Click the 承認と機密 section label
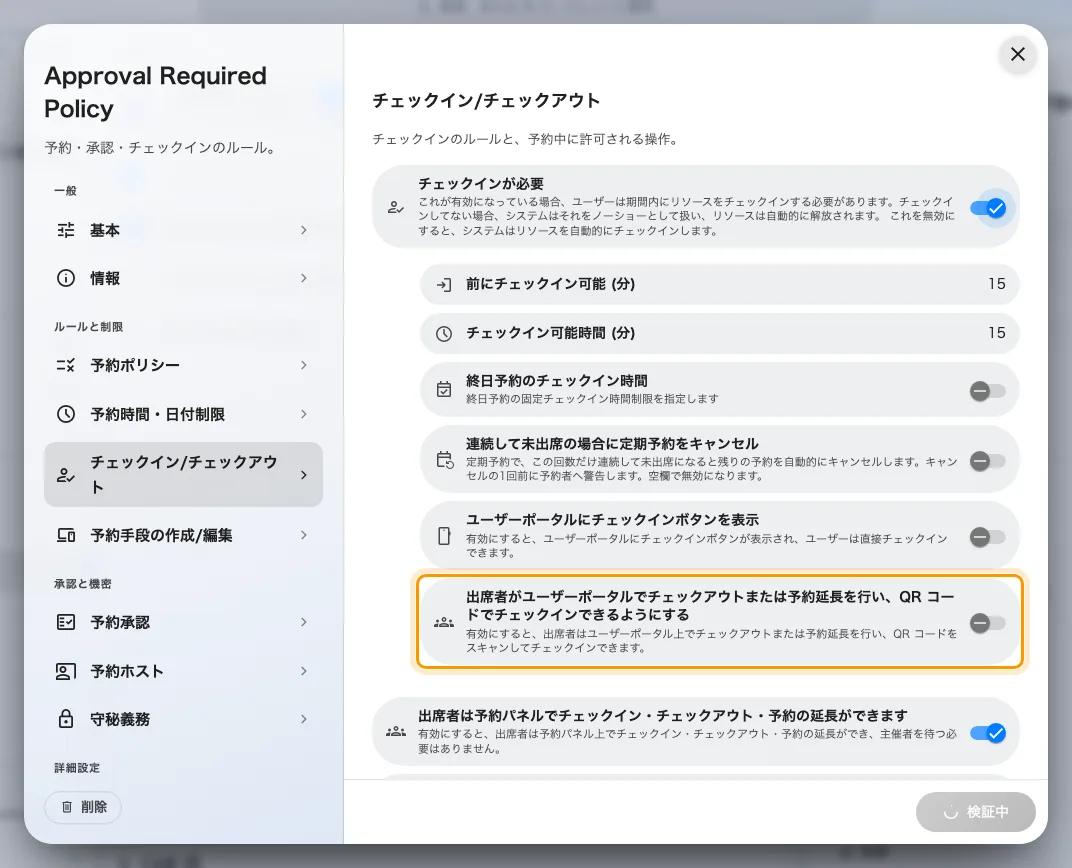Viewport: 1072px width, 868px height. pos(83,584)
